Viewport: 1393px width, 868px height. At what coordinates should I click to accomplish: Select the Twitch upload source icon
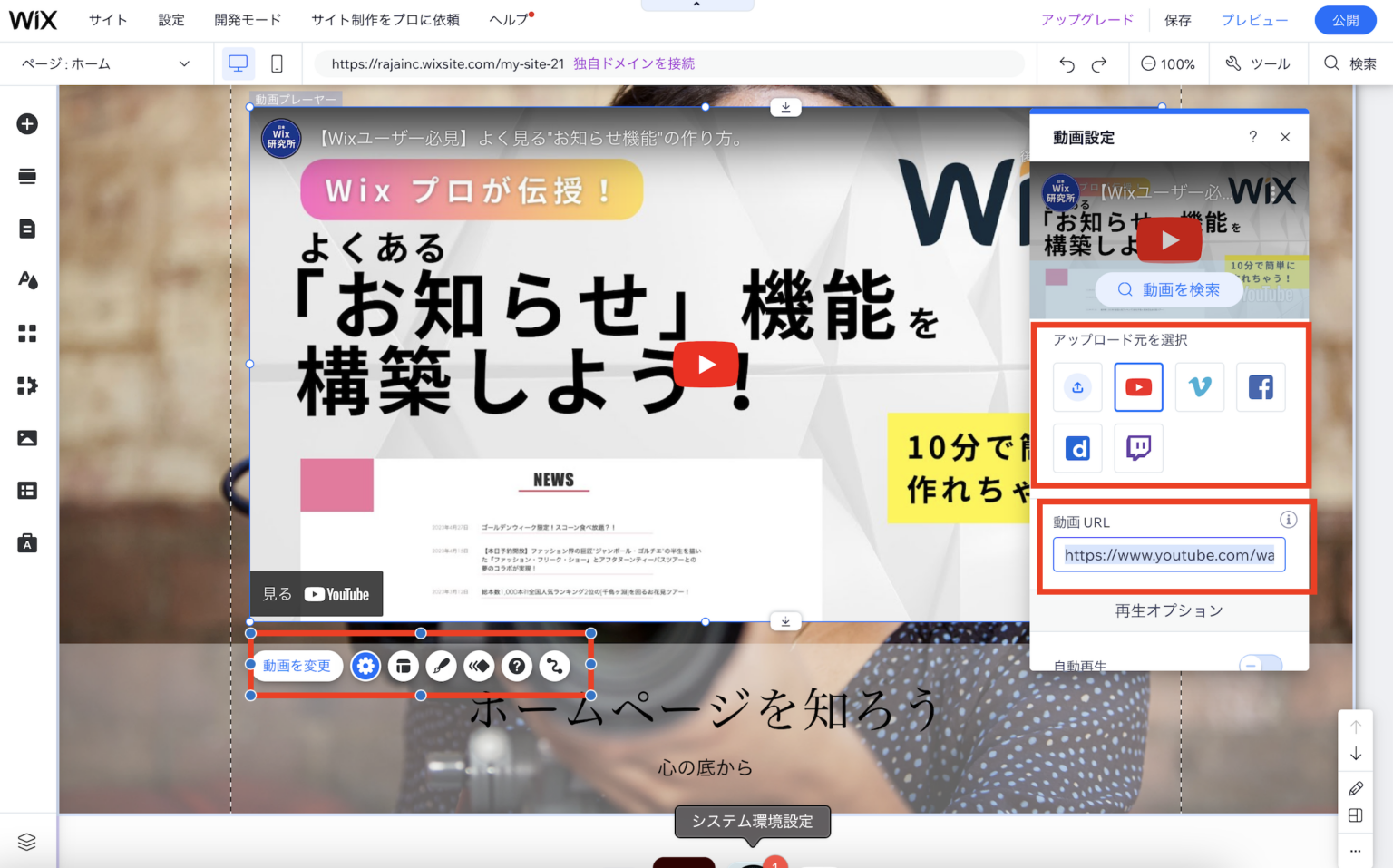(1138, 448)
